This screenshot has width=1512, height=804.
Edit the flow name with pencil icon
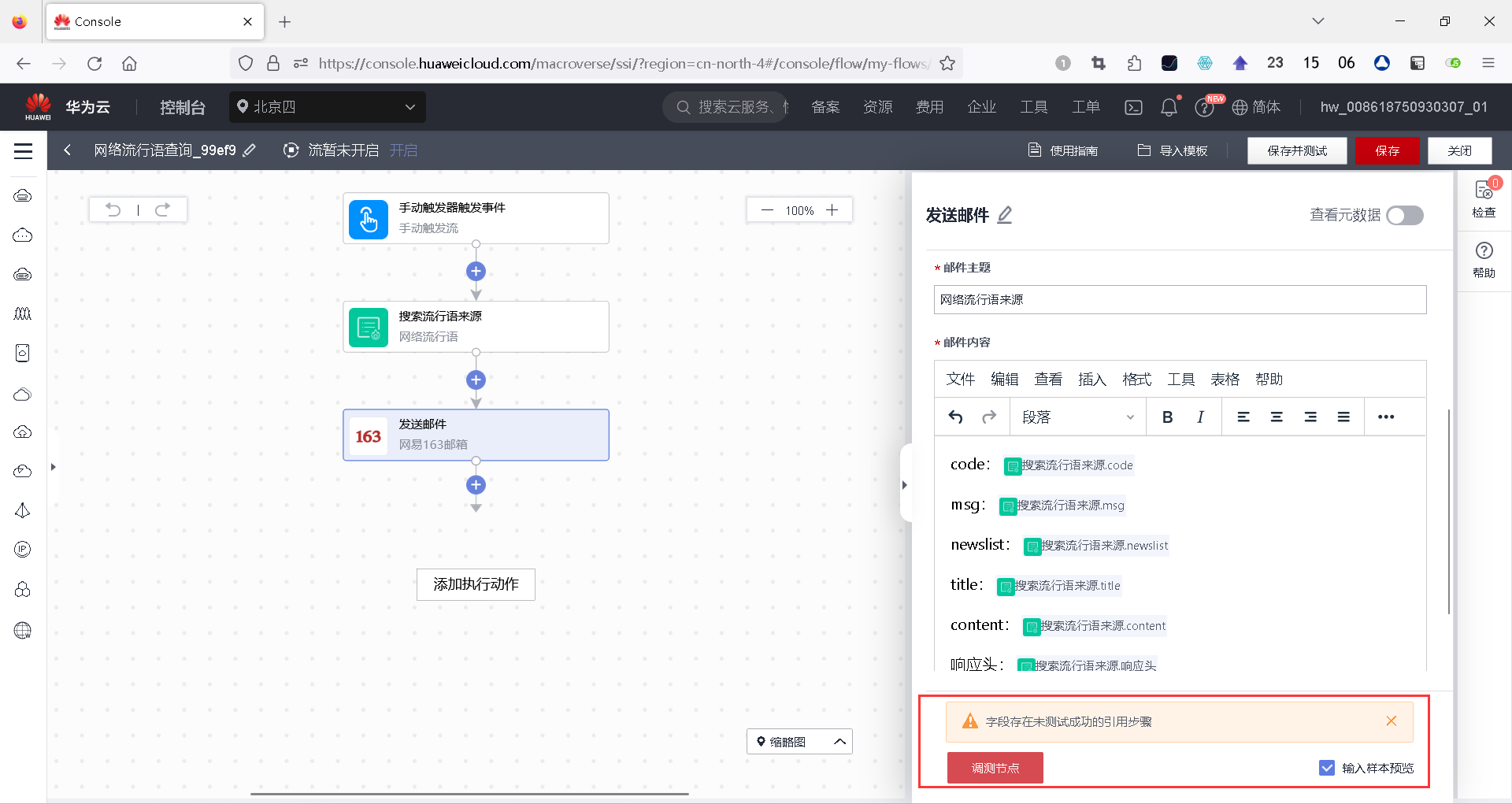(250, 150)
